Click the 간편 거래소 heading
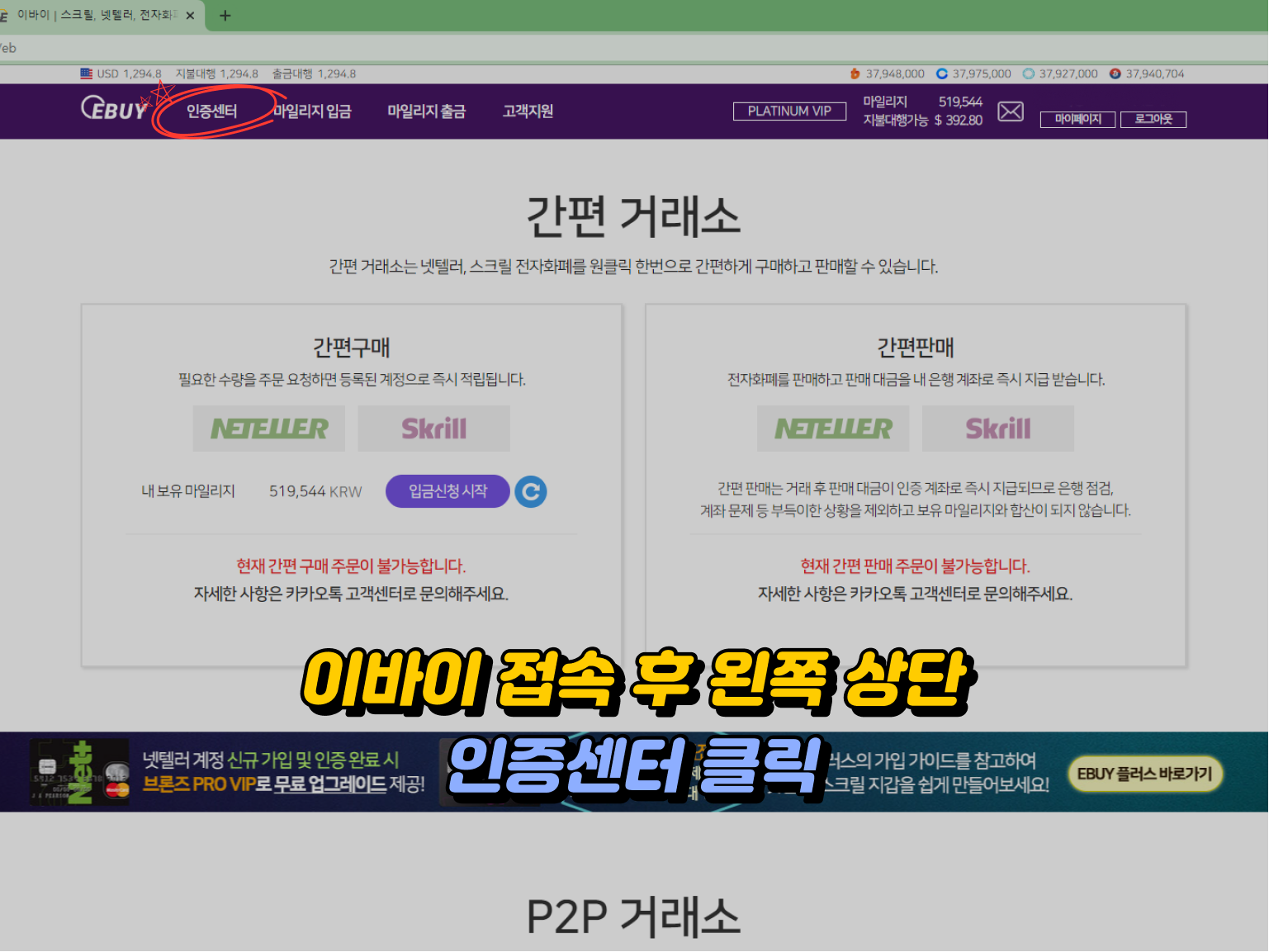 point(634,216)
